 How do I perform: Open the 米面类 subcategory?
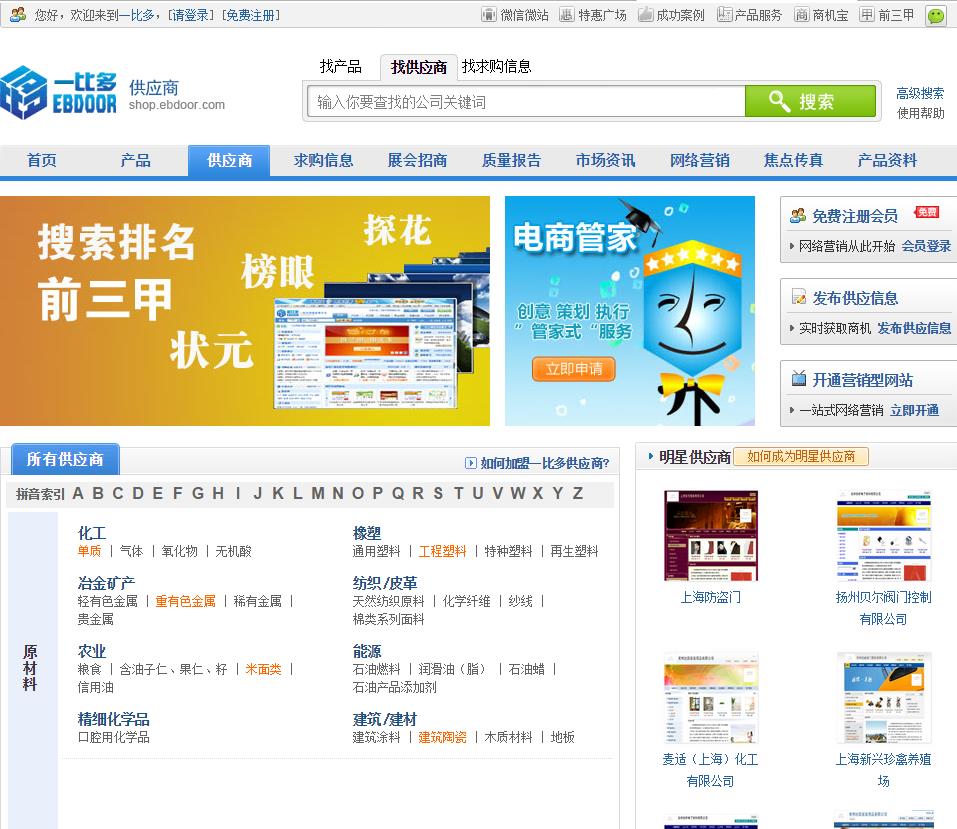point(264,669)
